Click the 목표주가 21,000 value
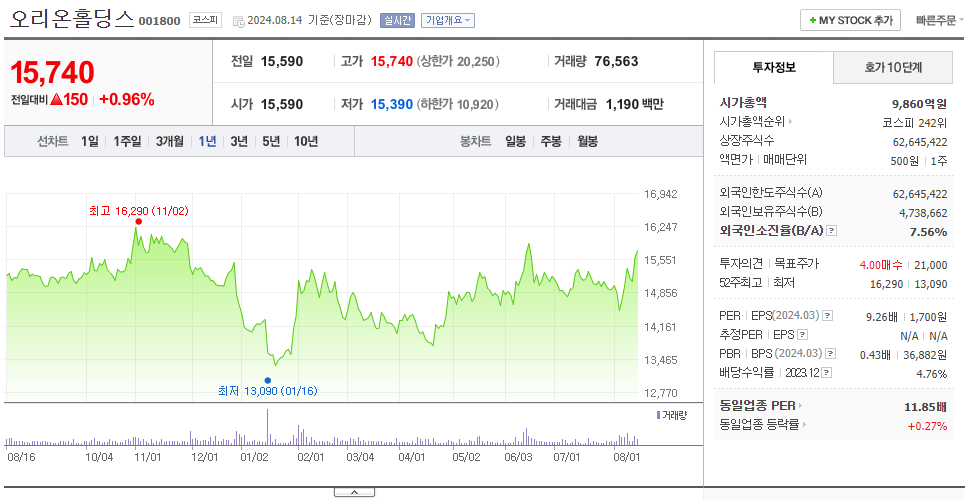The image size is (968, 500). (x=930, y=265)
